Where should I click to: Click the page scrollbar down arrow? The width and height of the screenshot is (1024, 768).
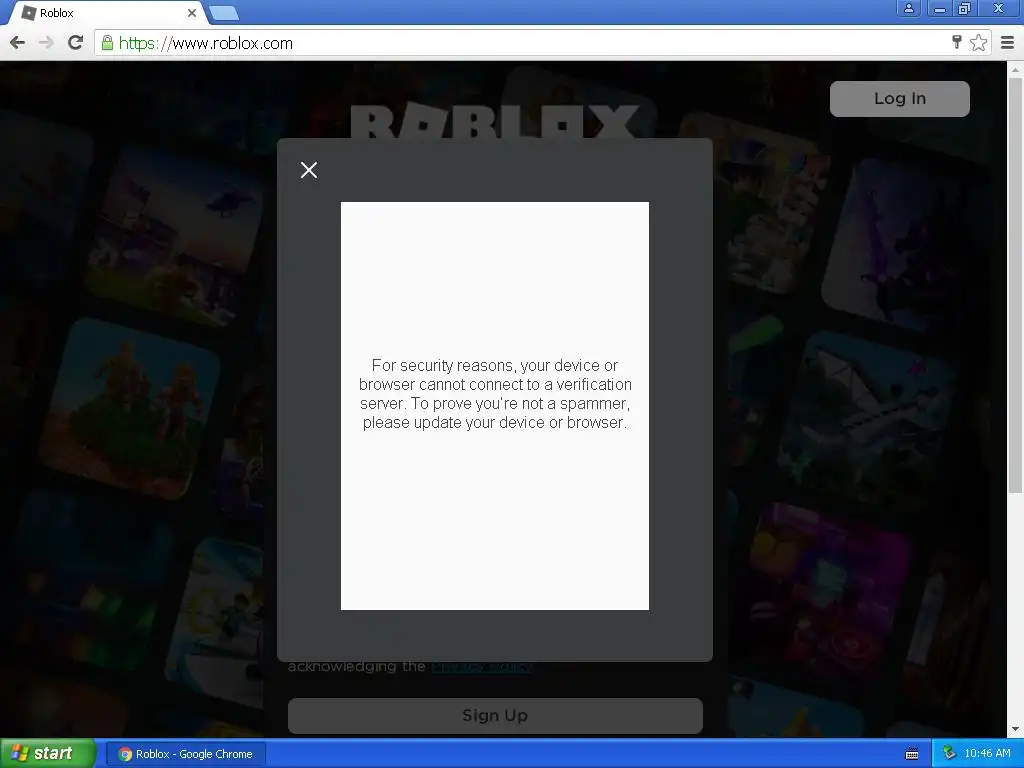(1015, 729)
